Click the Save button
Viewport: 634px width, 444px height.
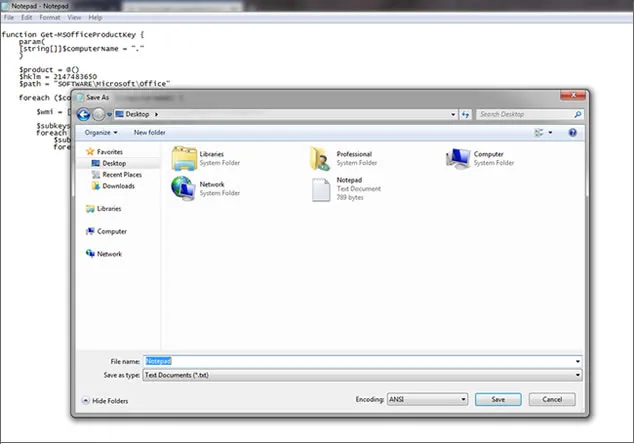click(x=498, y=400)
